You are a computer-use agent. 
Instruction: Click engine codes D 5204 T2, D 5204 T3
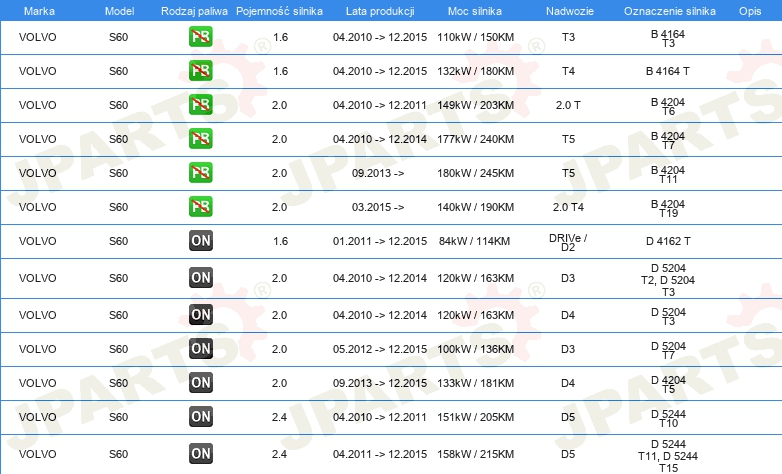(x=668, y=280)
